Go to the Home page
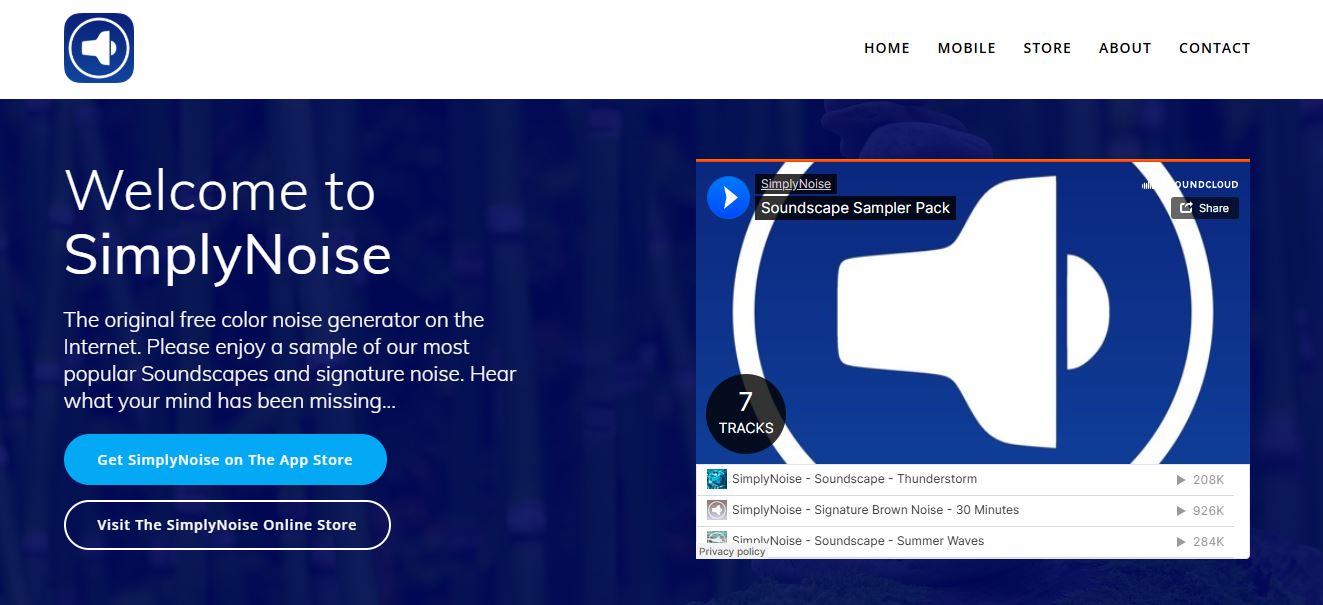The image size is (1323, 605). [x=887, y=48]
